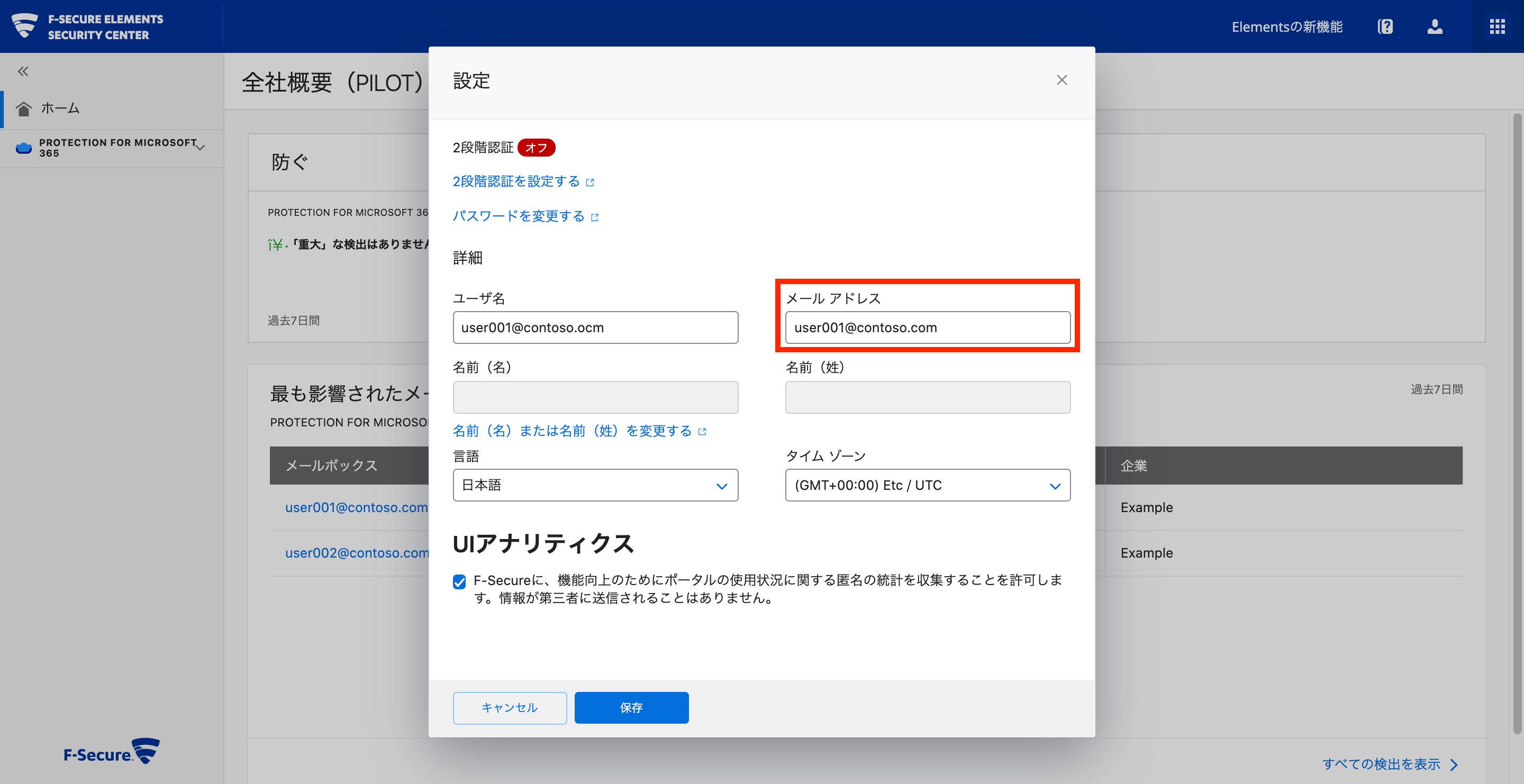1524x784 pixels.
Task: Click 名前（名）または名前（姓）を変更する link
Action: click(572, 431)
